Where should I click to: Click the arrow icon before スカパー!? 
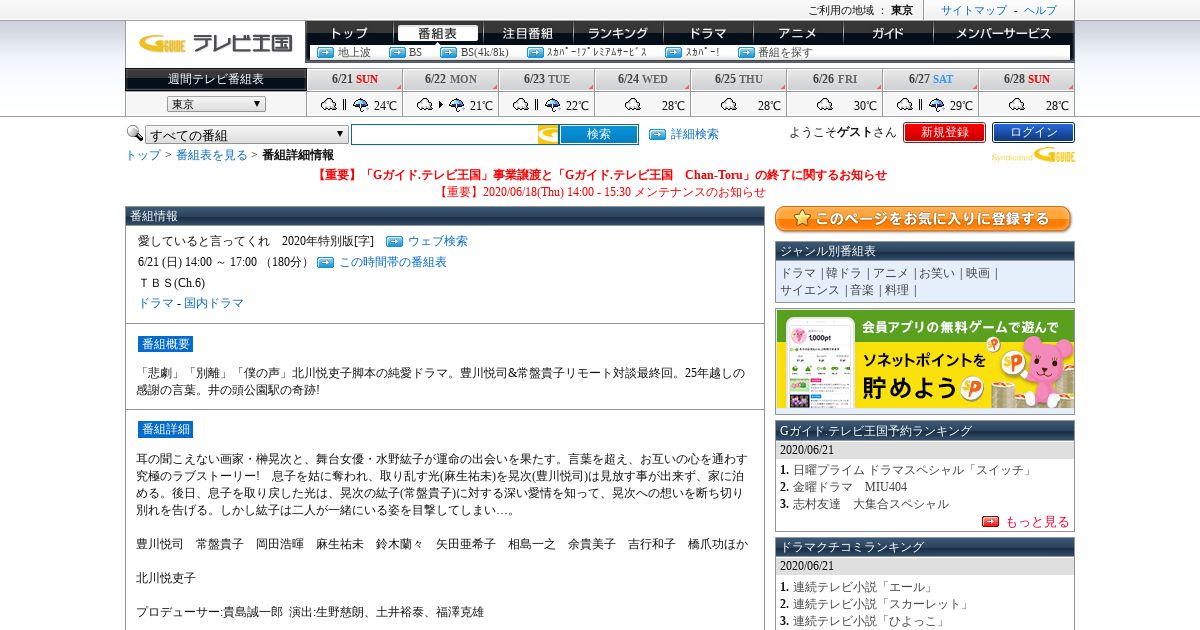pos(673,52)
